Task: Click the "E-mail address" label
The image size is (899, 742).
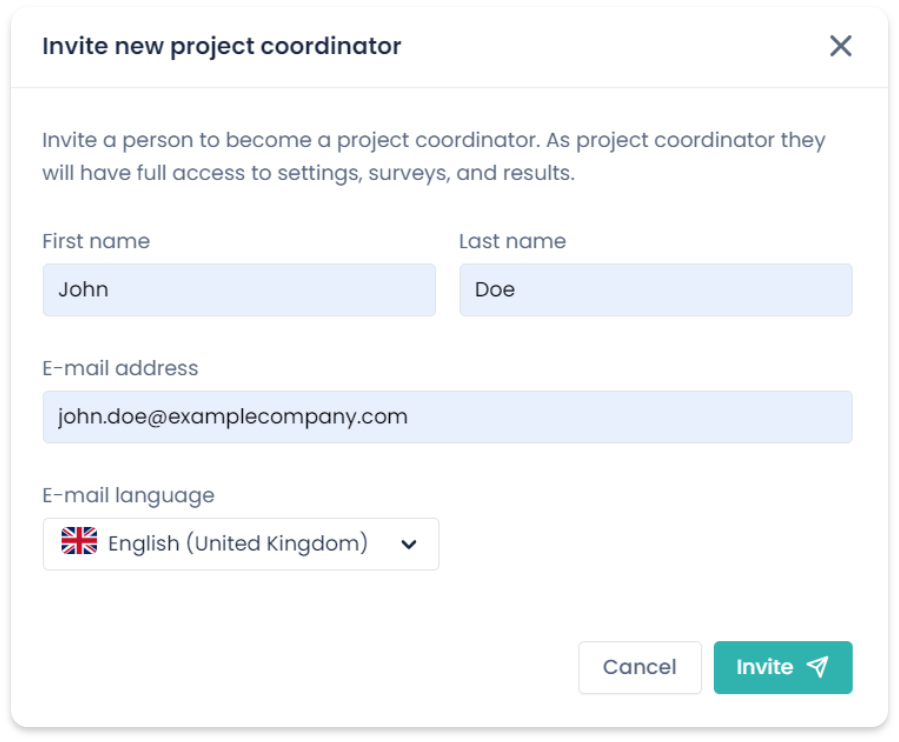Action: (120, 368)
